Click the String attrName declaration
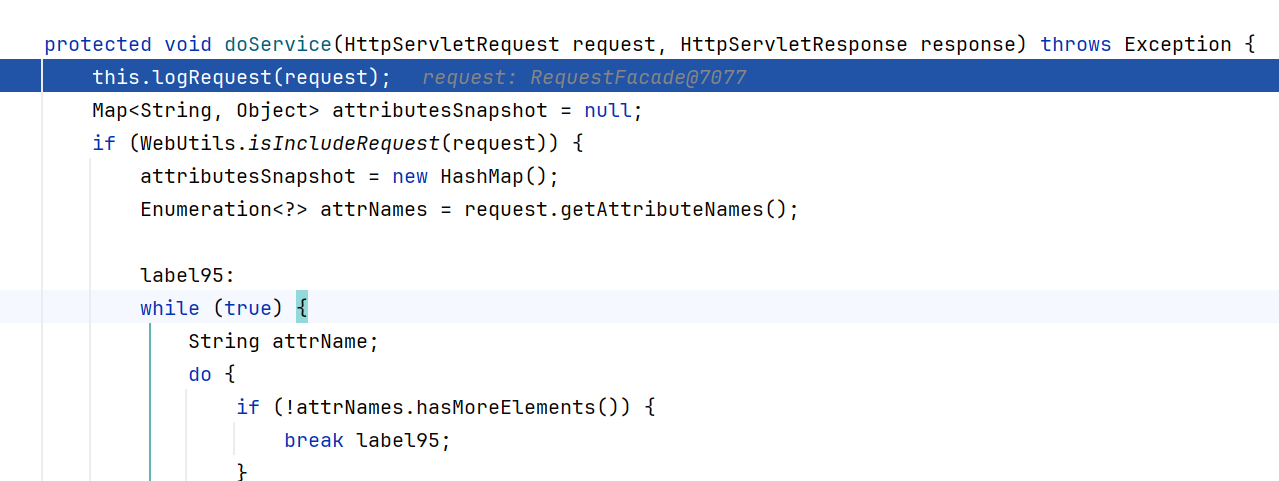1279x481 pixels. tap(284, 341)
